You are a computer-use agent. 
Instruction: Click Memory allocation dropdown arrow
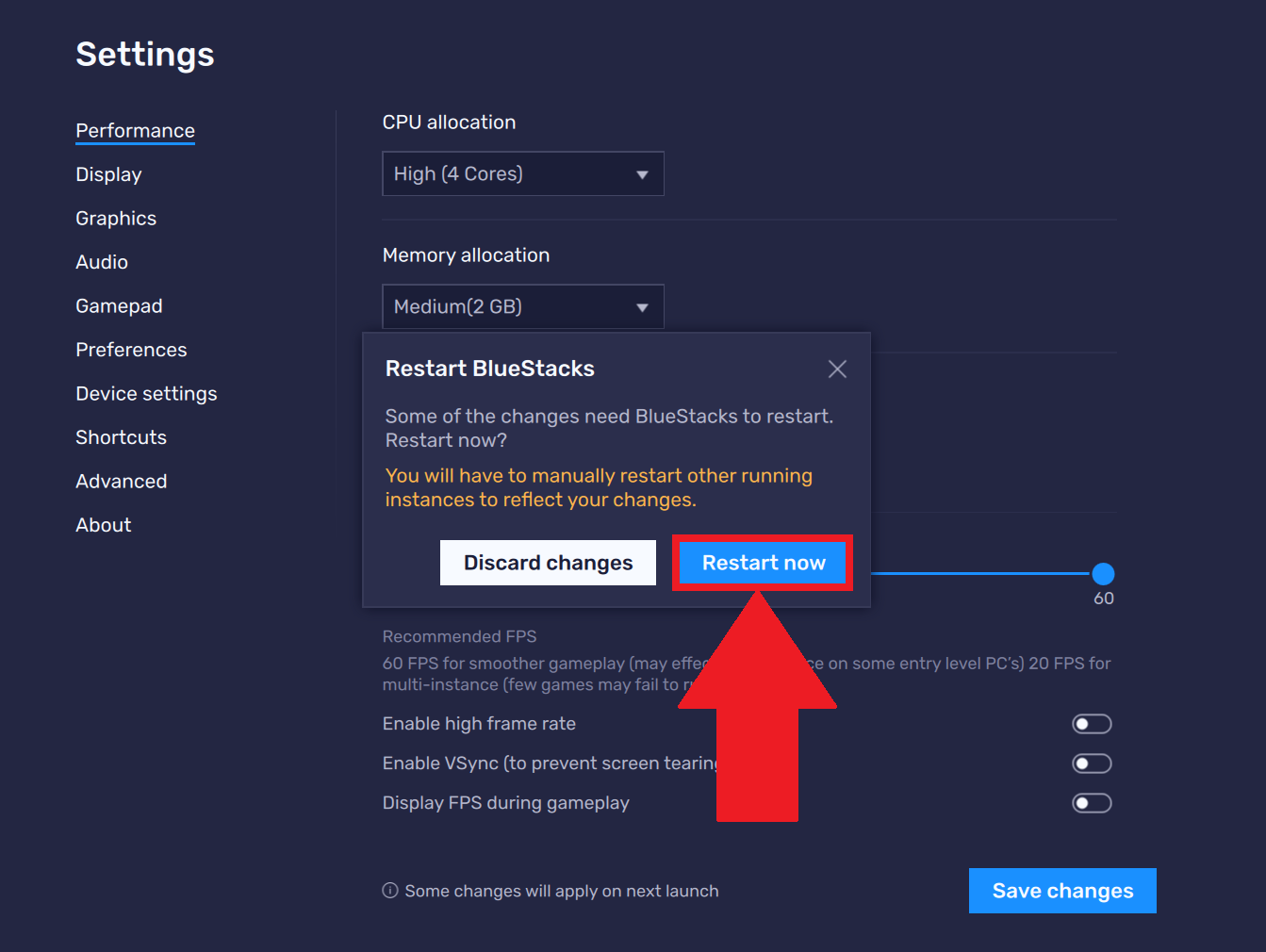pyautogui.click(x=642, y=307)
